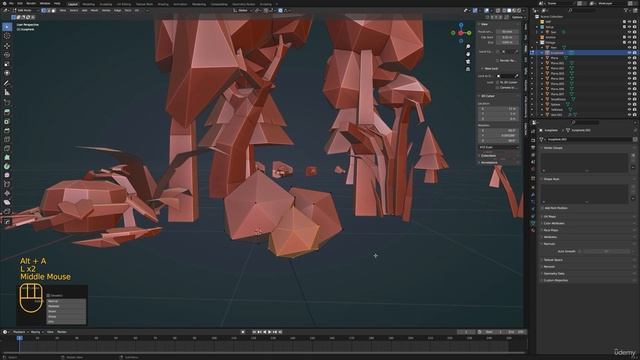Select the Extrude Region tool
640x360 pixels.
[7, 112]
